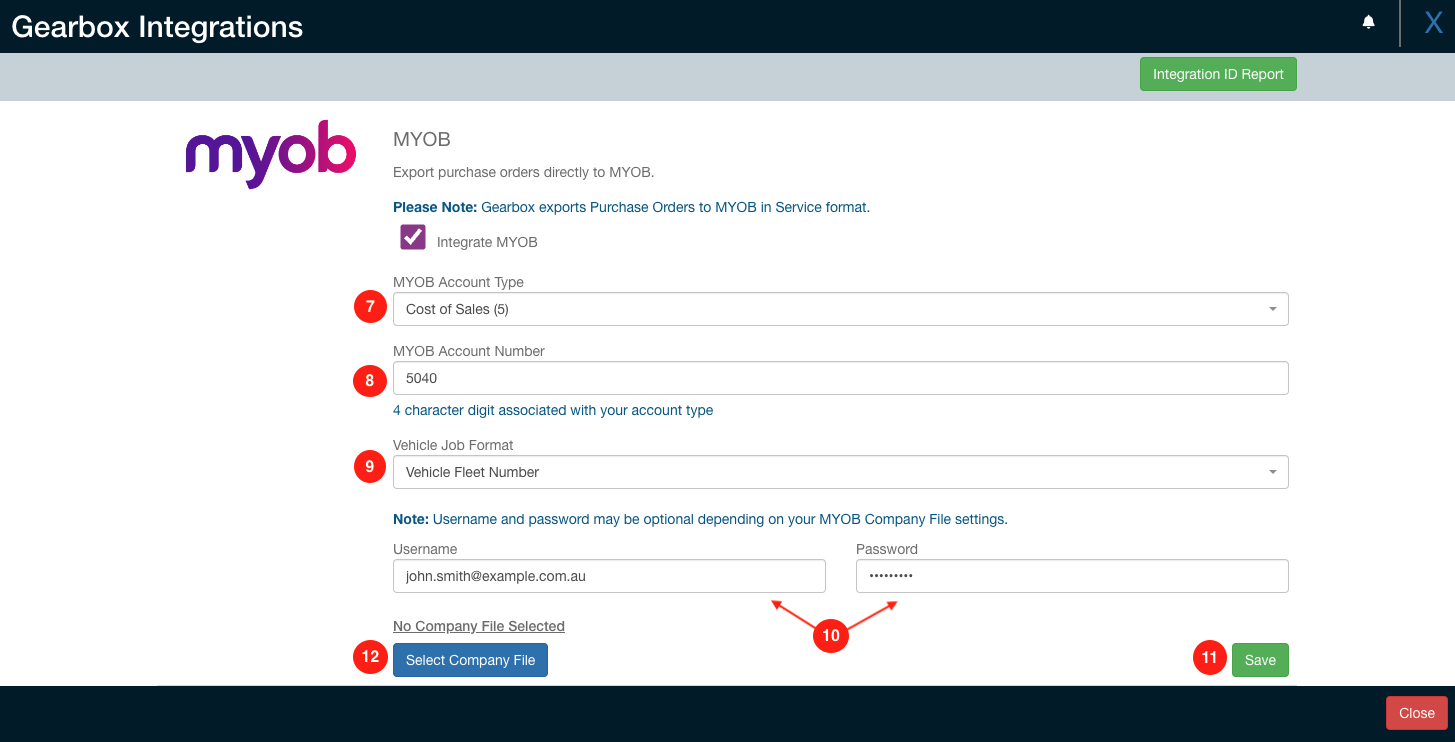Select the Username field with john.smith email
Image resolution: width=1455 pixels, height=742 pixels.
coord(608,576)
